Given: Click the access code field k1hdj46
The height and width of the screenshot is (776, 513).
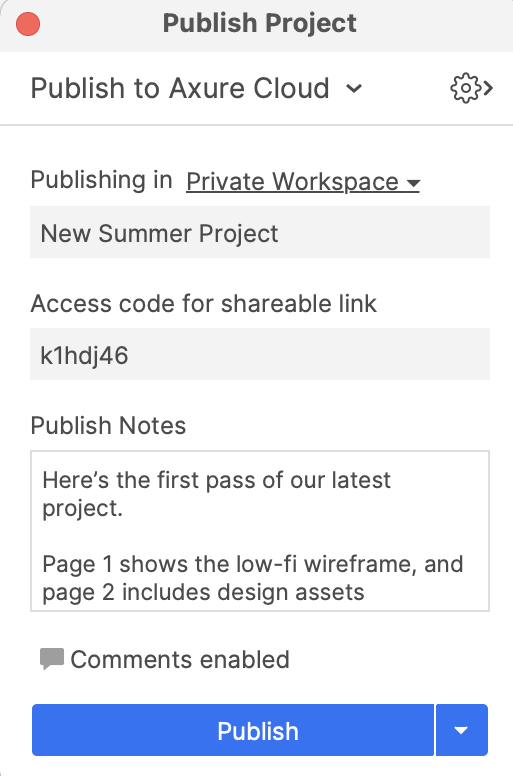Looking at the screenshot, I should [260, 354].
